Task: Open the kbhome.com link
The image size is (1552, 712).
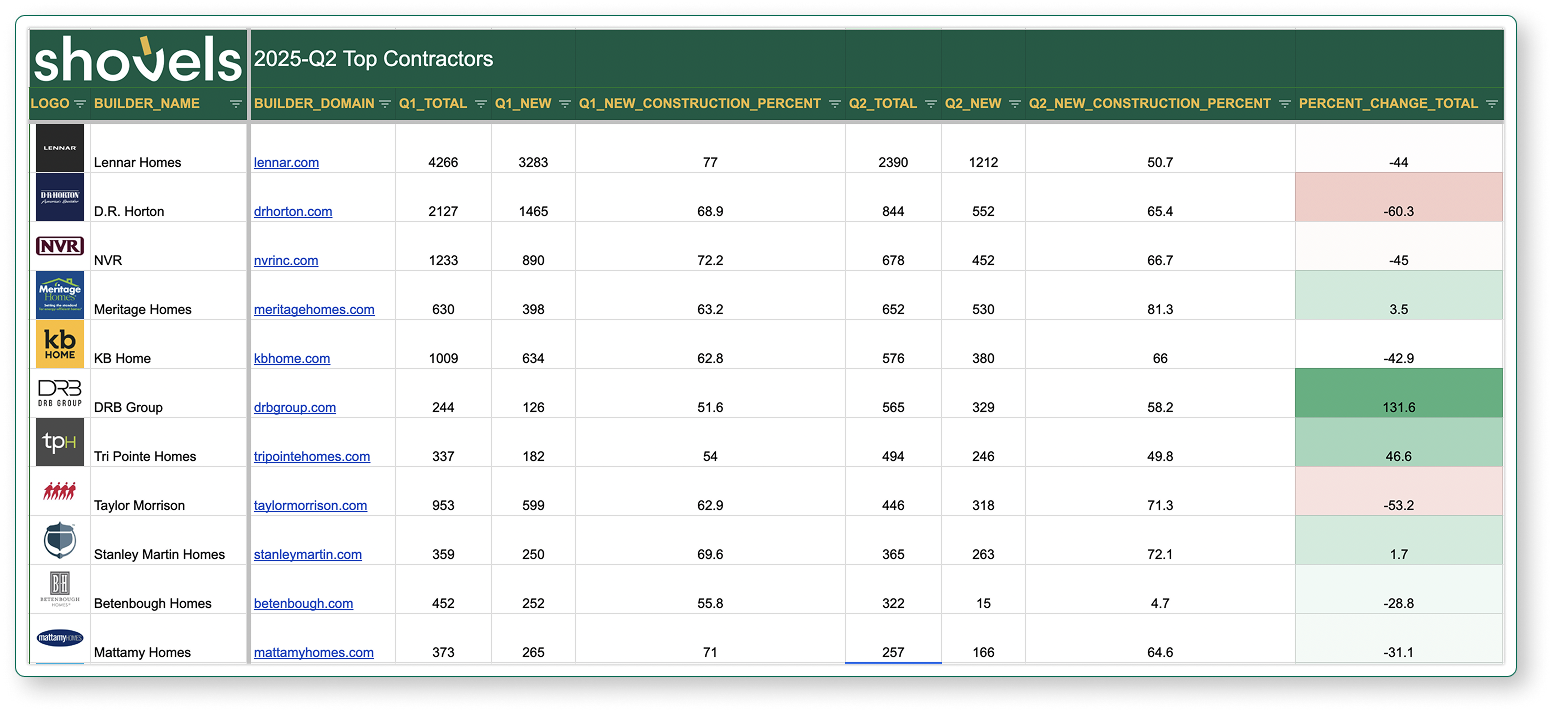Action: 292,358
